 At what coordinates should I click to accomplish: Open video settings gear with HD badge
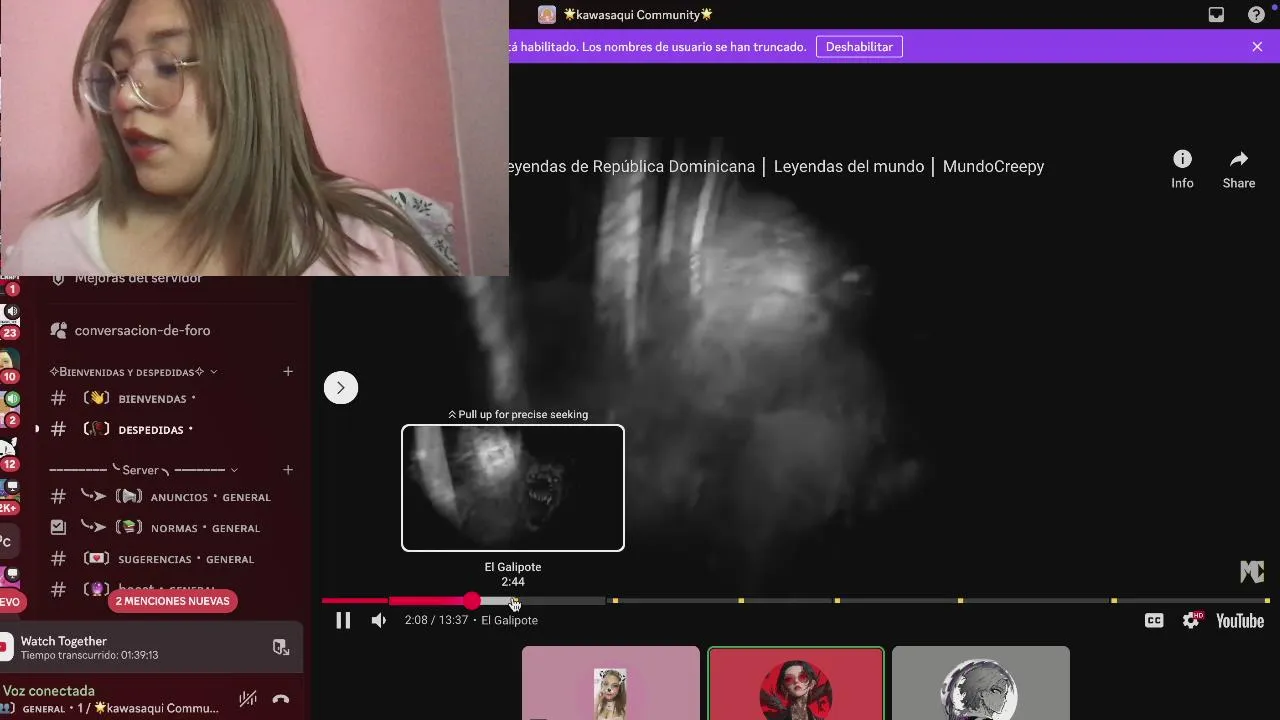click(x=1191, y=621)
